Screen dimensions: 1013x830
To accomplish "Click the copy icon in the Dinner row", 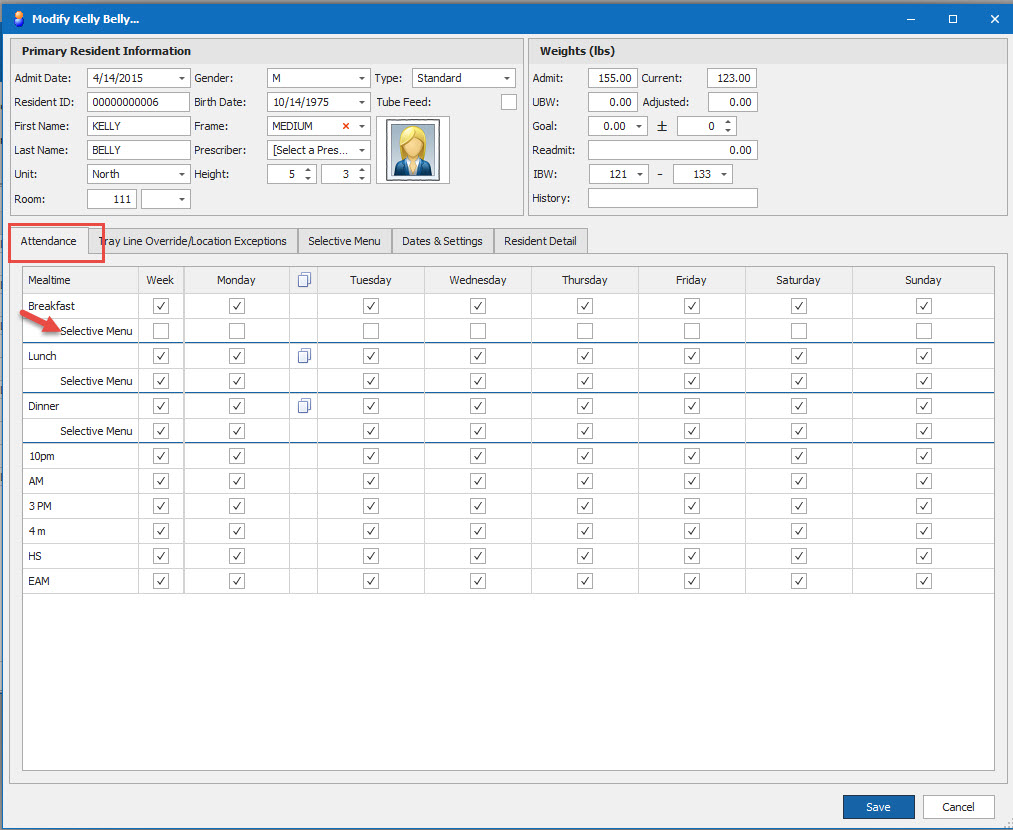I will coord(304,406).
